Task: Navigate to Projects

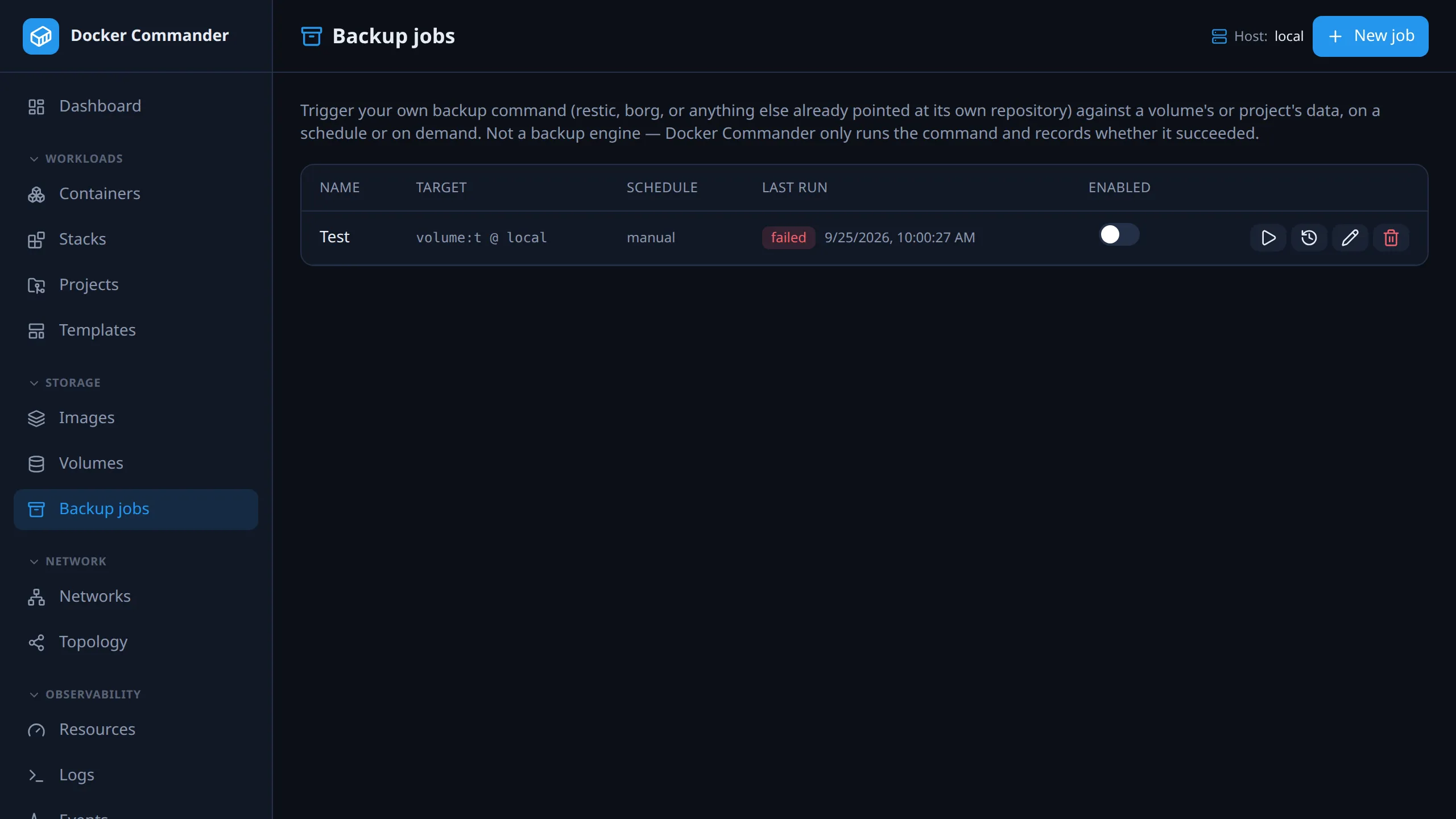Action: (x=136, y=285)
